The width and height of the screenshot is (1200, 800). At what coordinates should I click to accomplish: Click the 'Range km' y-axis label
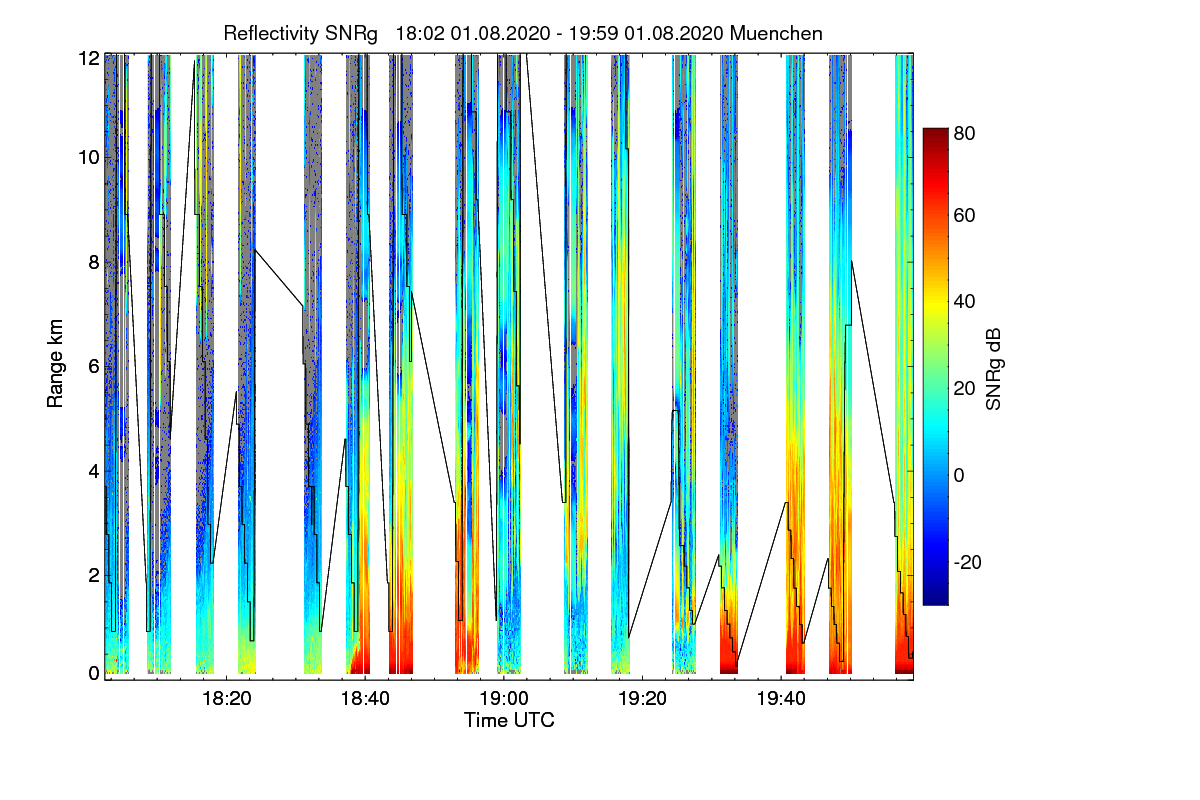(54, 365)
